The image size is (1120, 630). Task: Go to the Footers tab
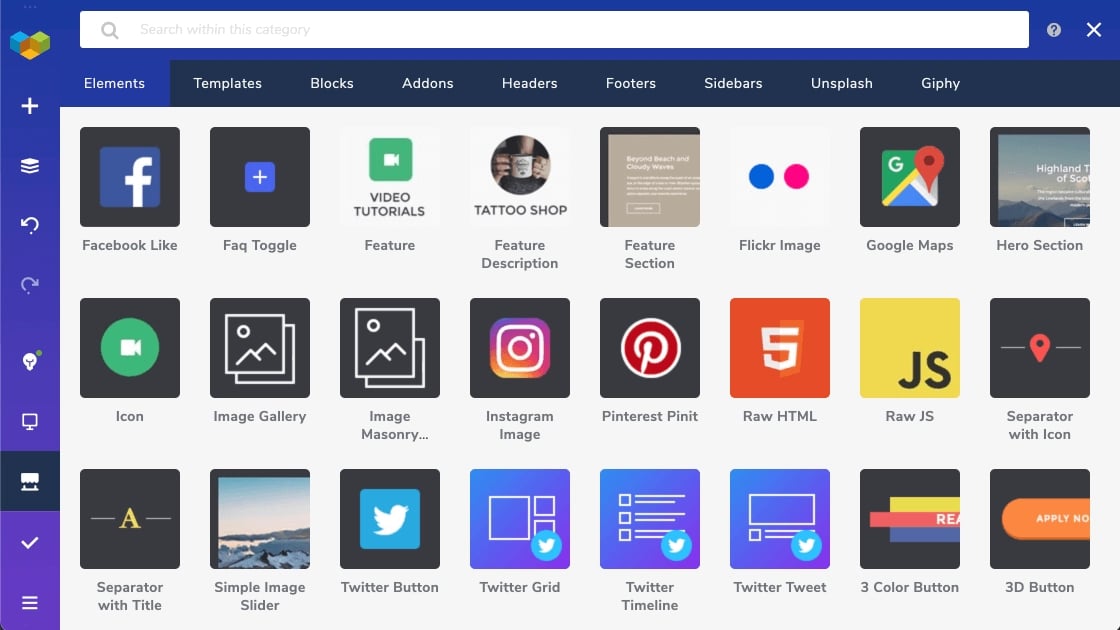pos(631,84)
